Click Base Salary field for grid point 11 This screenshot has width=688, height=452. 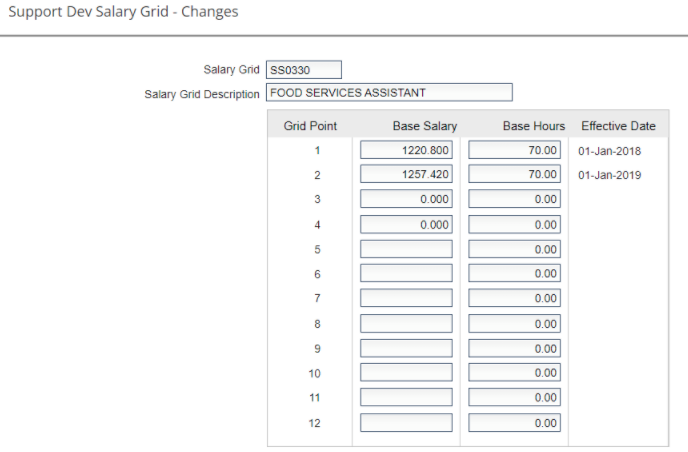pos(406,398)
